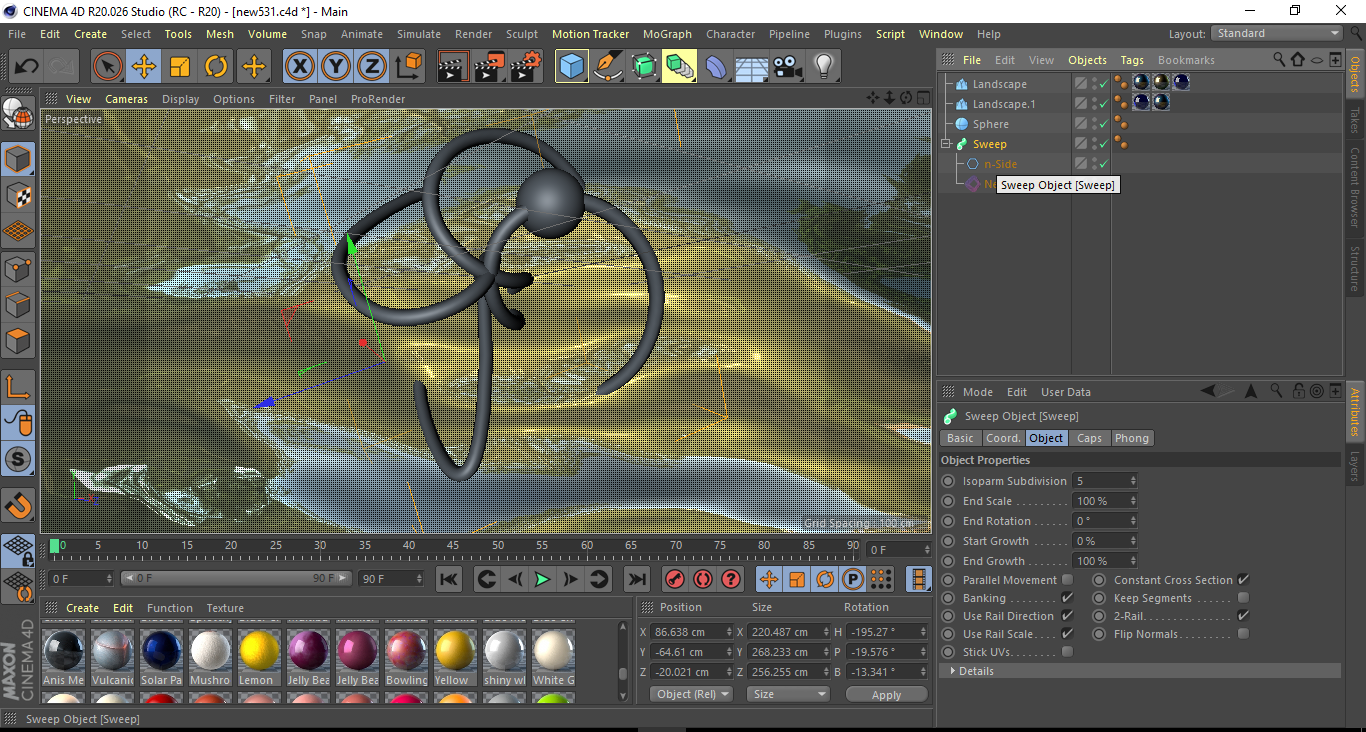The width and height of the screenshot is (1366, 732).
Task: Select the Solar Panel material swatch
Action: click(161, 658)
